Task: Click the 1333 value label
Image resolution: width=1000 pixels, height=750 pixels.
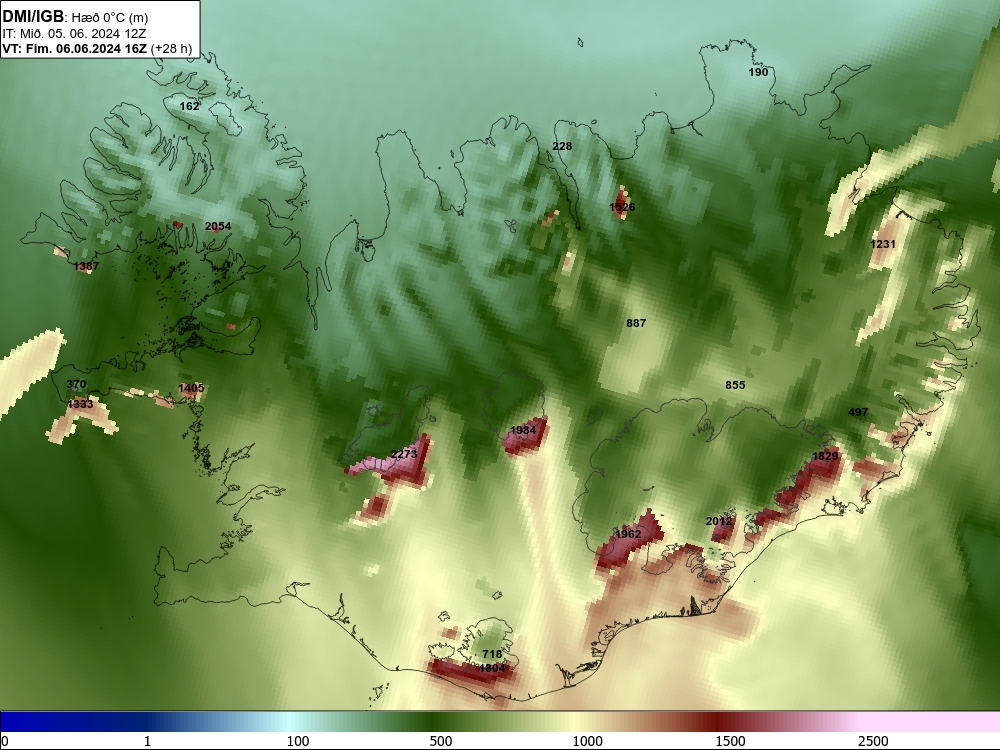Action: pos(80,404)
